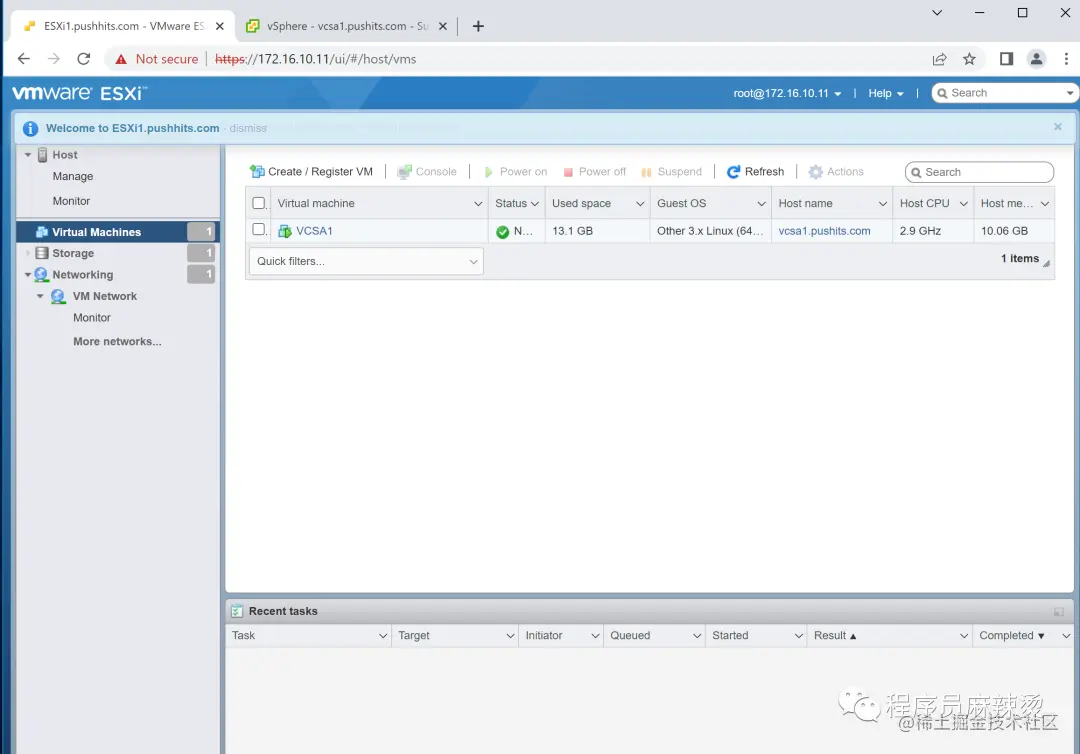Click the Storage icon in navigator
The width and height of the screenshot is (1080, 754).
click(x=42, y=253)
